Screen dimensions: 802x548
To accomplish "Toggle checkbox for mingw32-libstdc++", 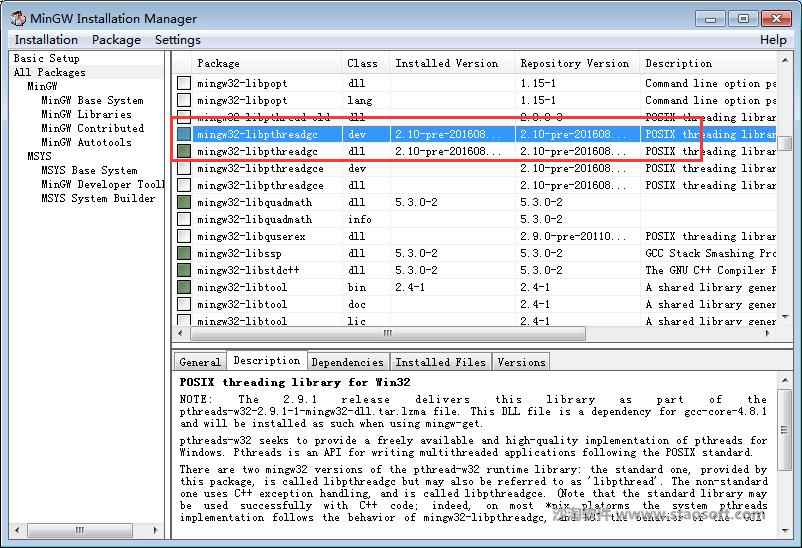I will pyautogui.click(x=184, y=270).
